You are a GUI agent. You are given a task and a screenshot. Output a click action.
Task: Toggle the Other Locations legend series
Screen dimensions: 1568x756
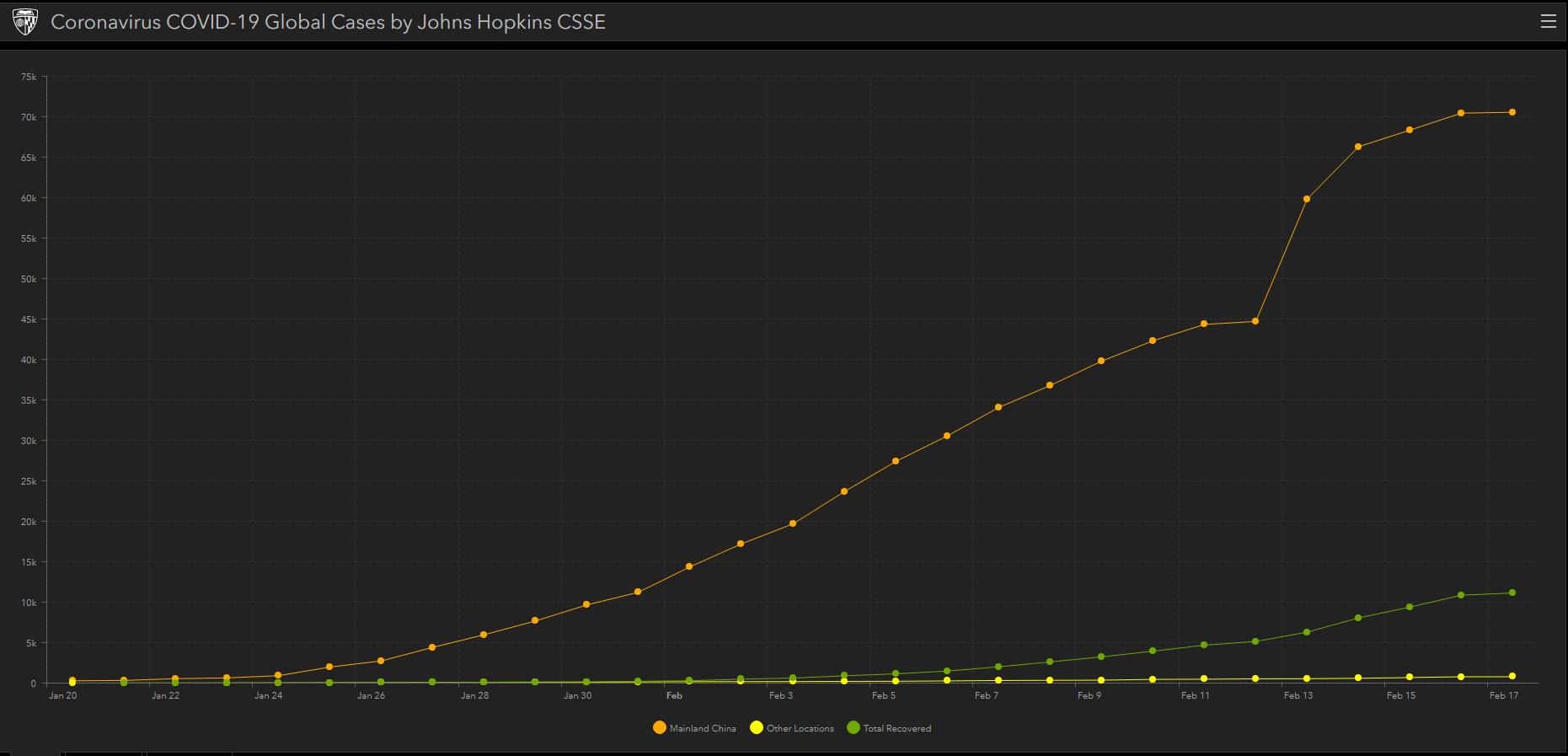[x=792, y=728]
